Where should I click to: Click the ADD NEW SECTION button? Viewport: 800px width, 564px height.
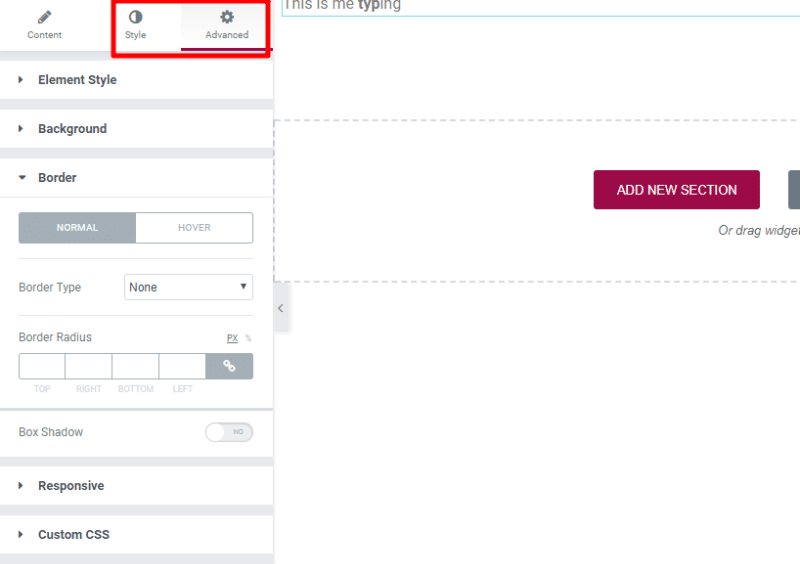coord(677,190)
